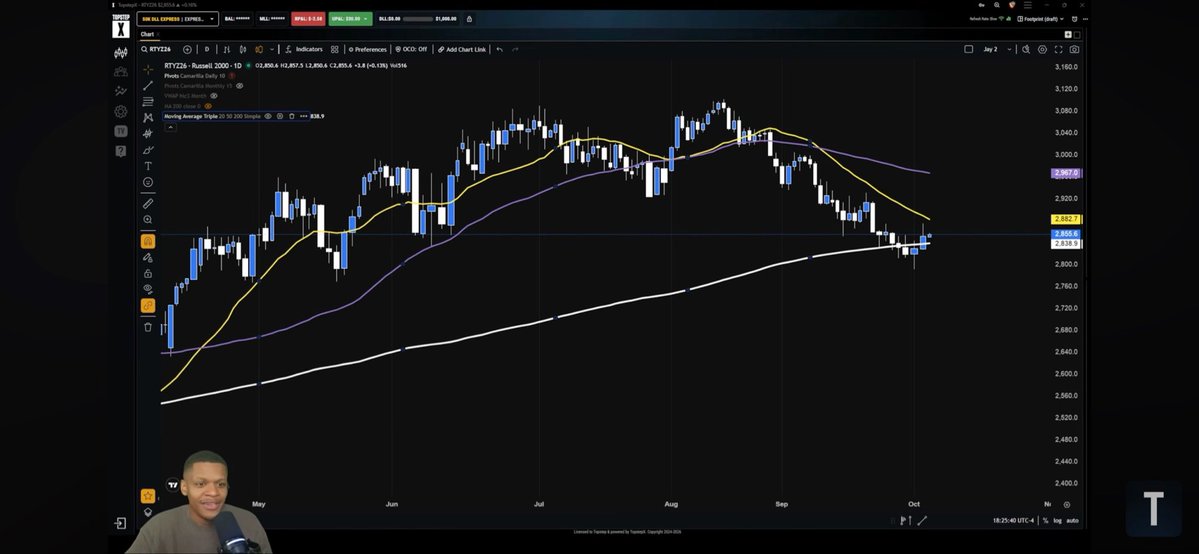
Task: Expand the chart style dropdown arrow
Action: point(274,50)
